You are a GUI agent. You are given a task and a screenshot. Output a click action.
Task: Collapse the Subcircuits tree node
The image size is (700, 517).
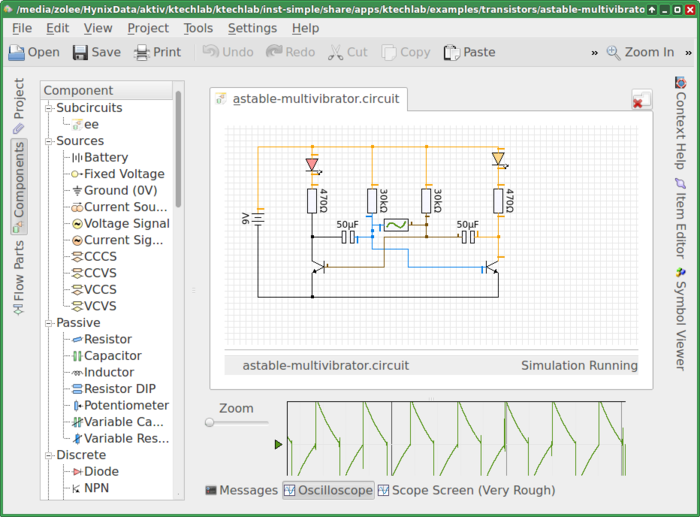pos(49,107)
